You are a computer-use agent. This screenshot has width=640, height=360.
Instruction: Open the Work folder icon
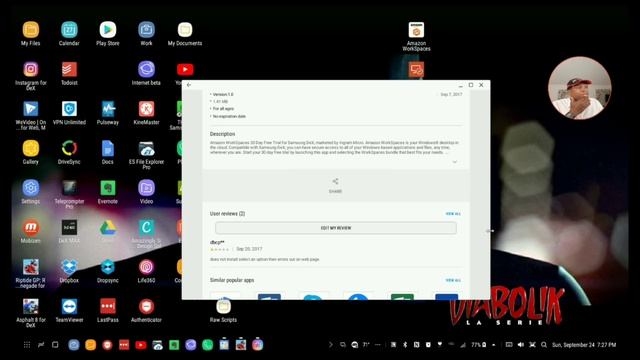tap(146, 31)
